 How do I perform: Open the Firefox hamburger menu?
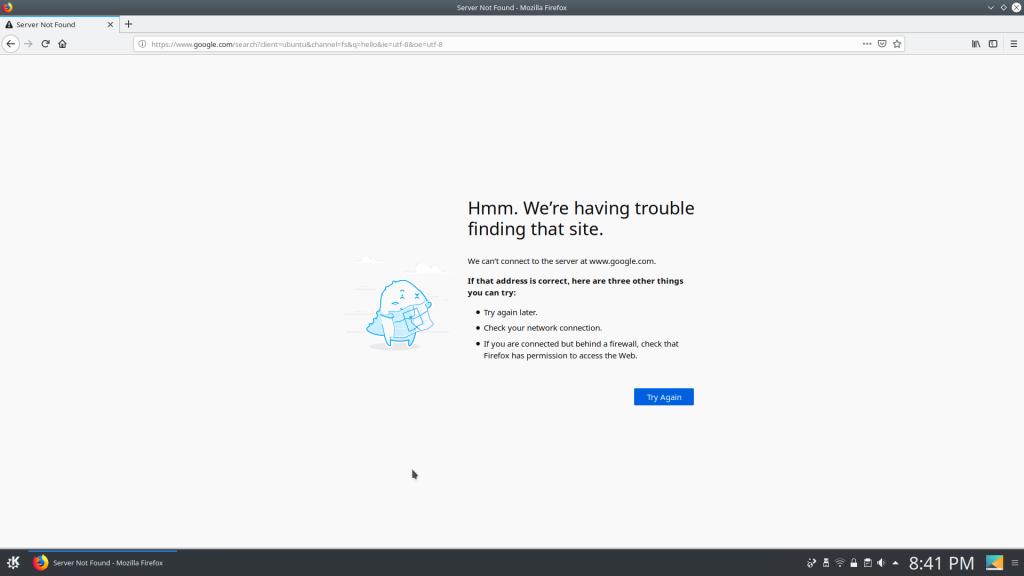coord(1012,44)
